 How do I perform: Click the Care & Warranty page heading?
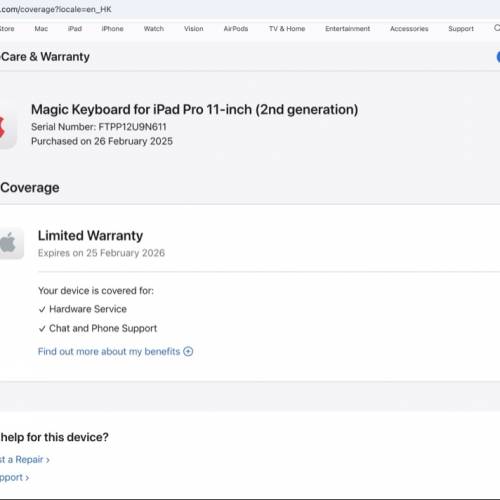[x=45, y=57]
